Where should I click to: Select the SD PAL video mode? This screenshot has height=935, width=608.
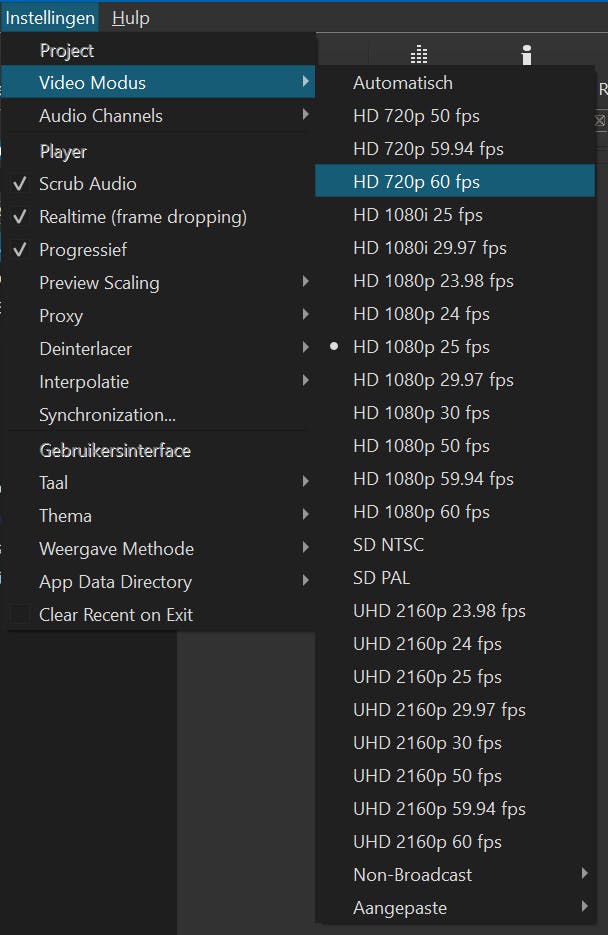coord(381,578)
